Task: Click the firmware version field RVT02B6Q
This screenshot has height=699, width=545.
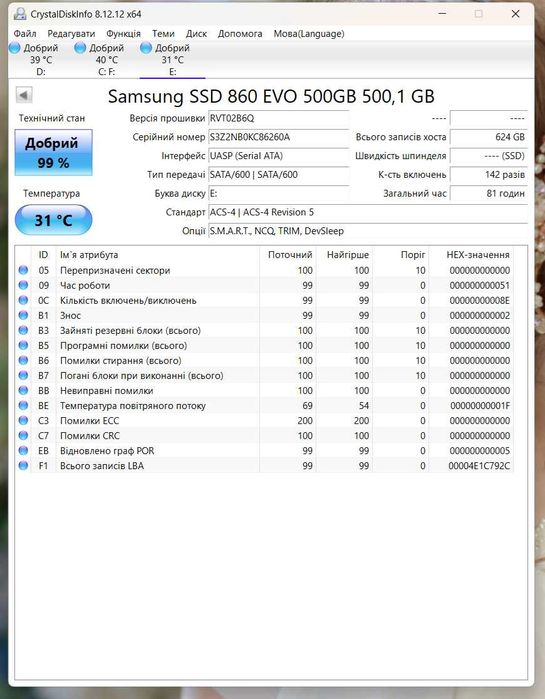Action: pos(279,119)
